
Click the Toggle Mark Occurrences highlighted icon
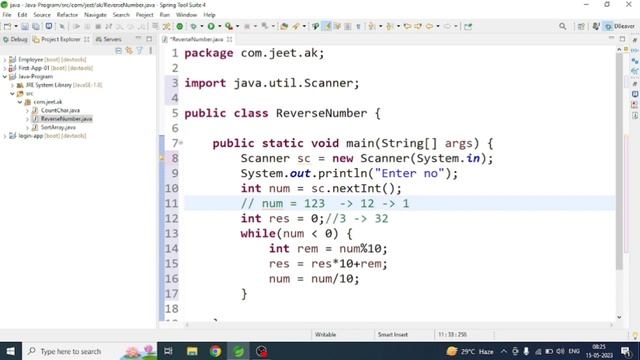point(327,27)
